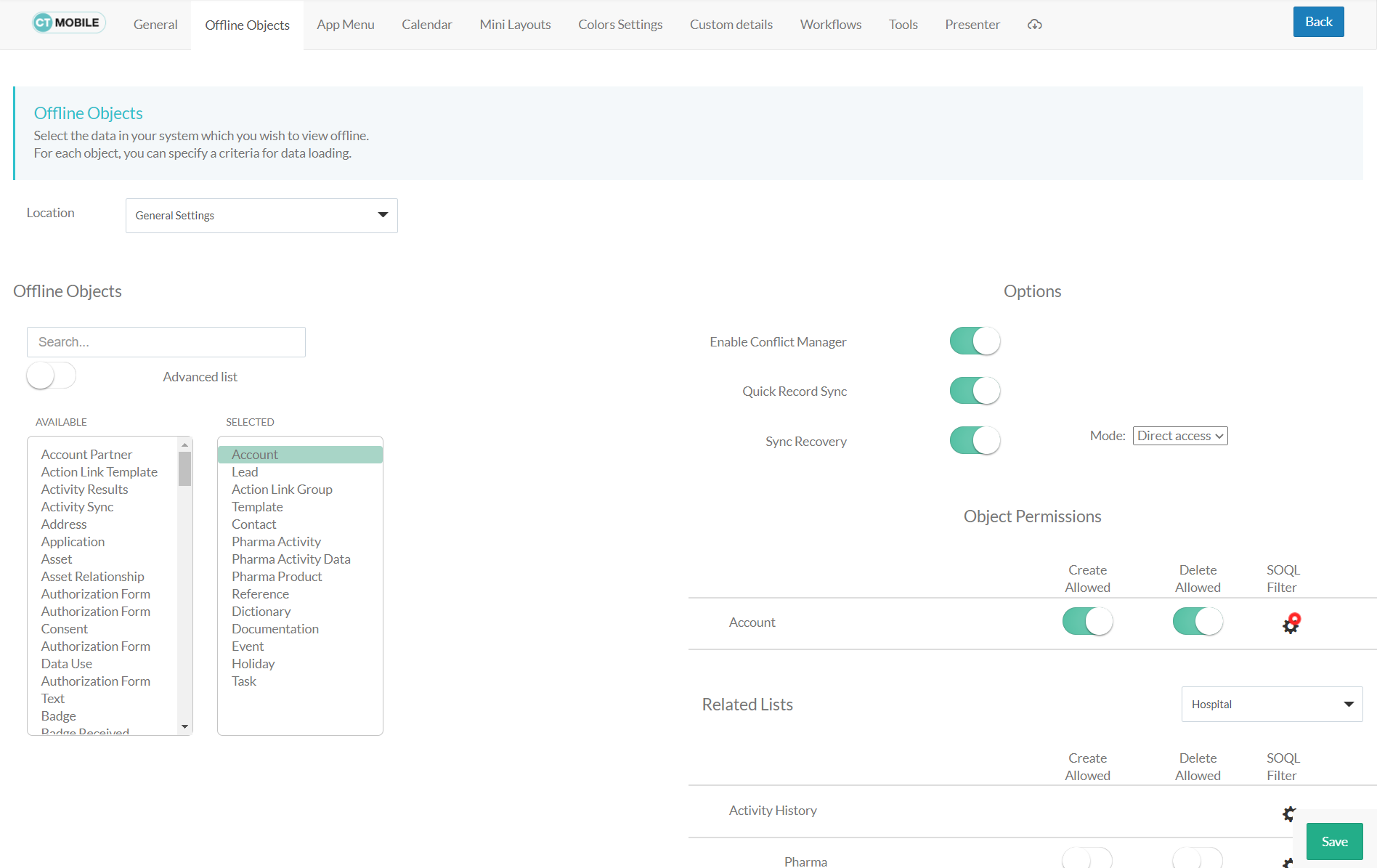Screen dimensions: 1377x868
Task: Expand the Mode Direct access dropdown
Action: coord(1179,436)
